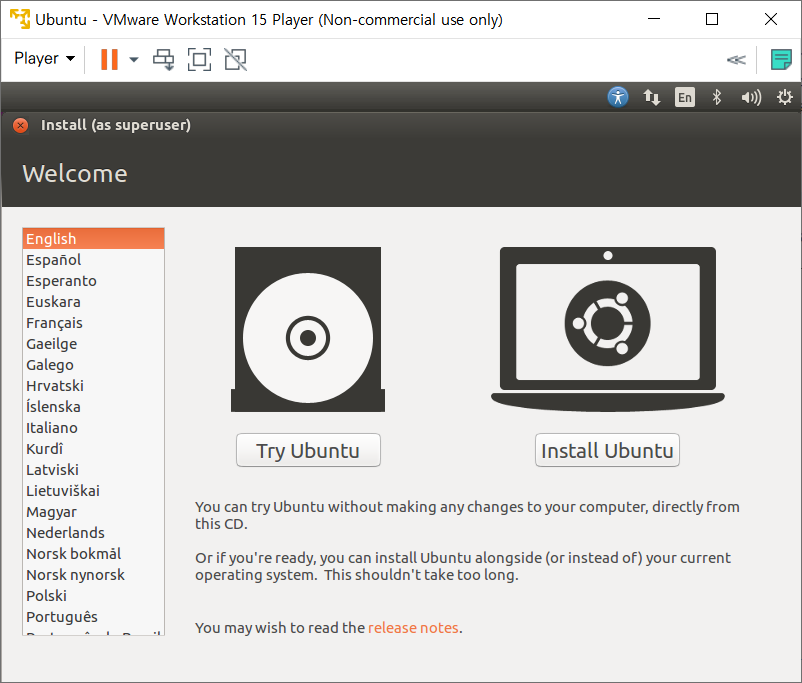Select Norsk bokmål in the language list
This screenshot has height=683, width=802.
(93, 554)
